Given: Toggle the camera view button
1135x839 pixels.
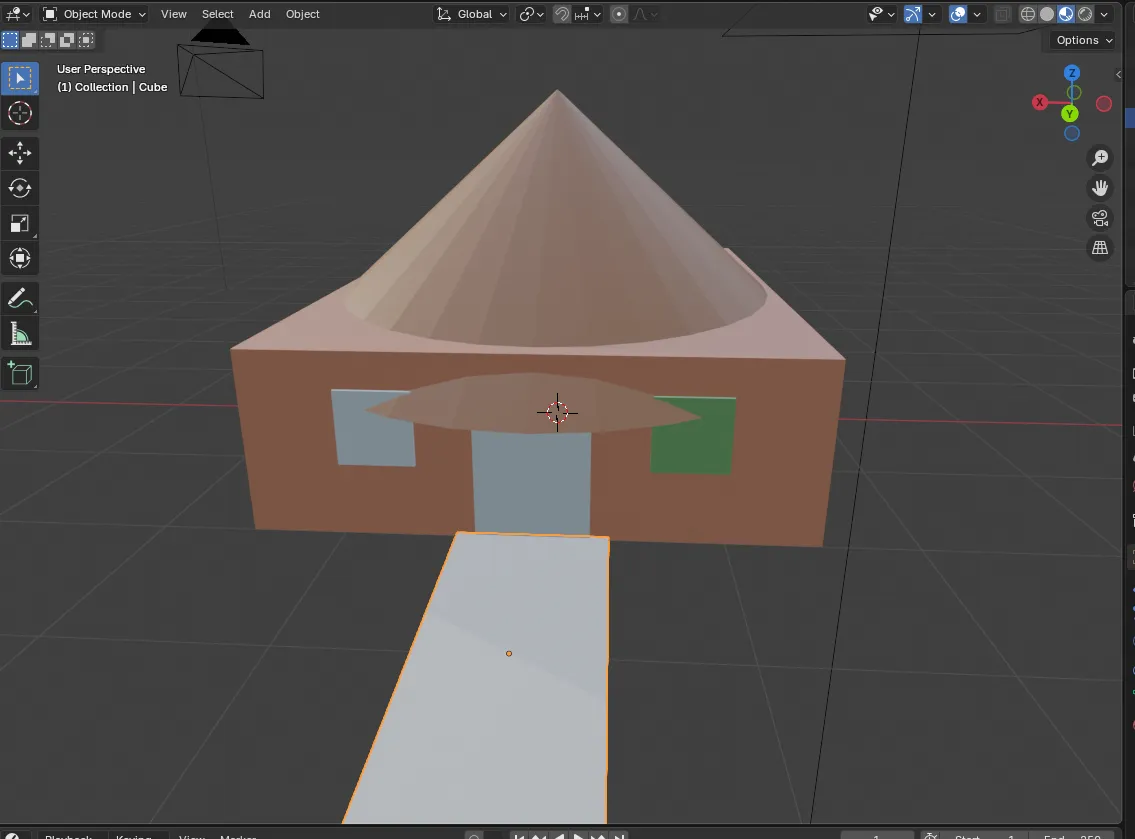Looking at the screenshot, I should [1100, 218].
